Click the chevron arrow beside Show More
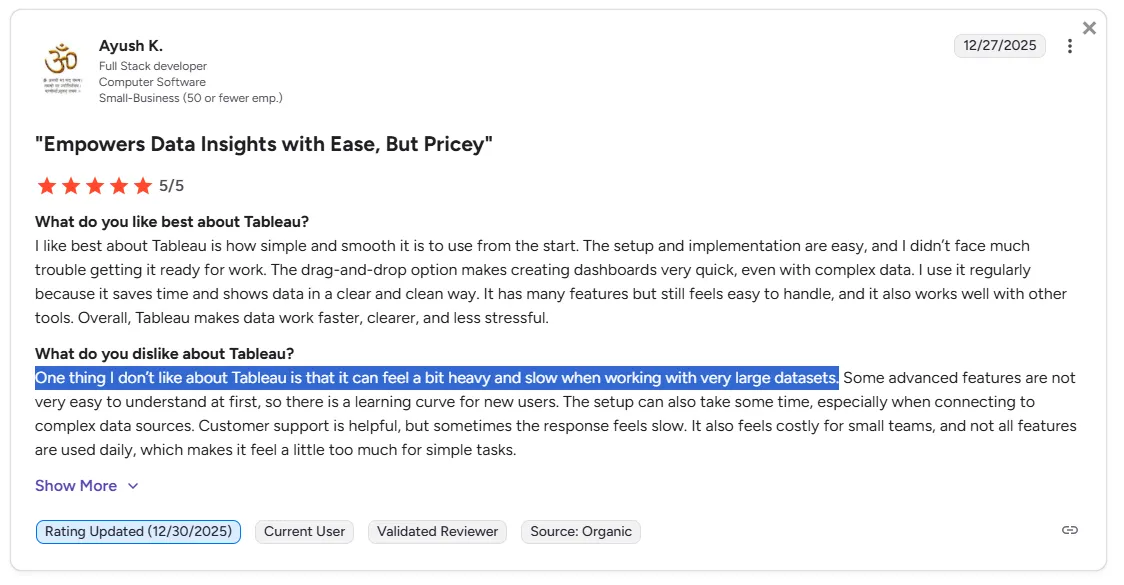Viewport: 1124px width, 585px height. tap(133, 486)
